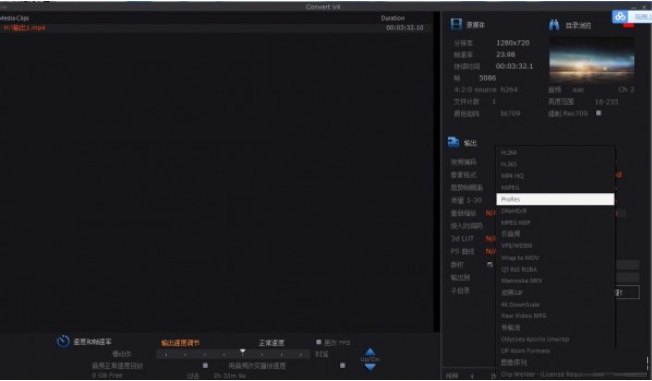Toggle change playback speed with audio checkbox

point(342,365)
